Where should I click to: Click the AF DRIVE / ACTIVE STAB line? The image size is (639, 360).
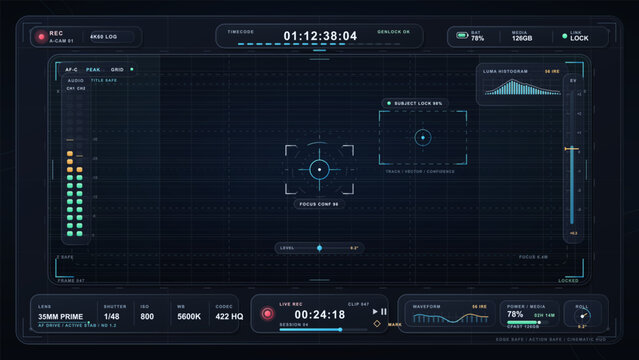pyautogui.click(x=77, y=326)
